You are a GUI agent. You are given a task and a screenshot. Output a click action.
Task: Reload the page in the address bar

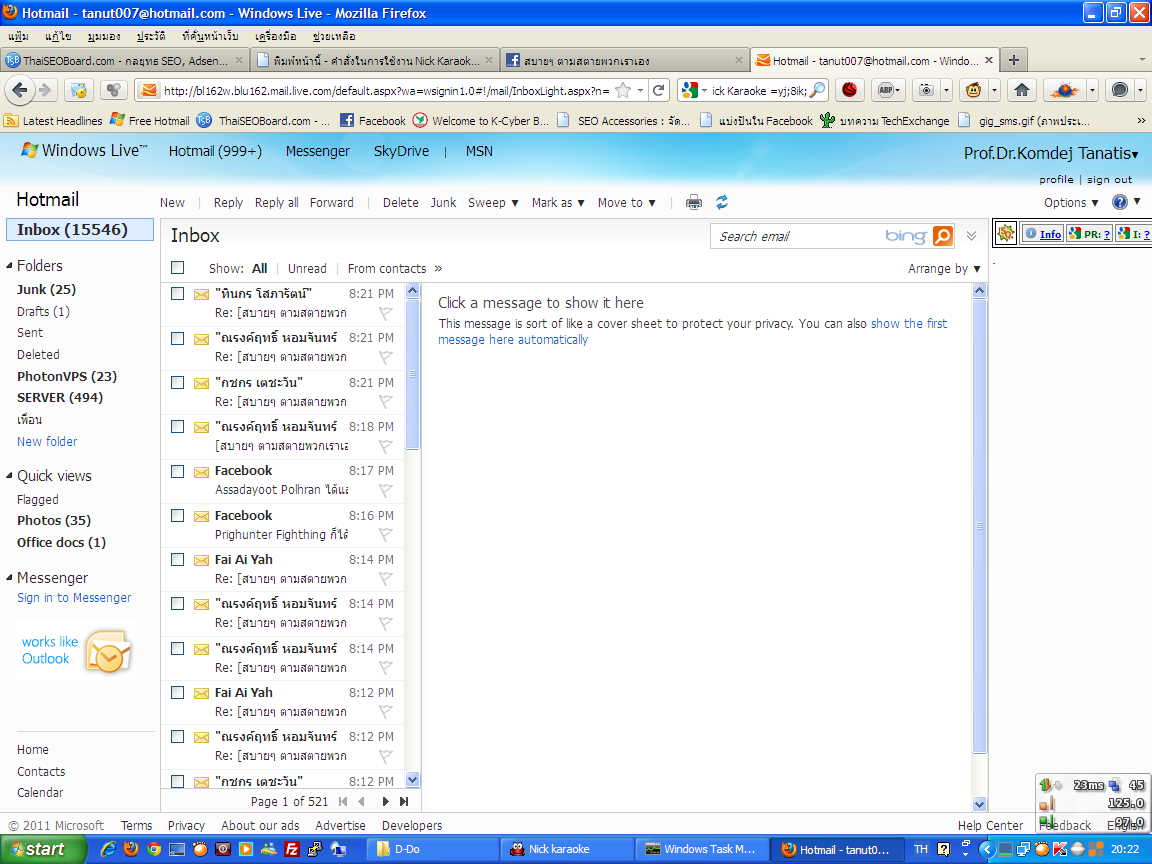659,90
